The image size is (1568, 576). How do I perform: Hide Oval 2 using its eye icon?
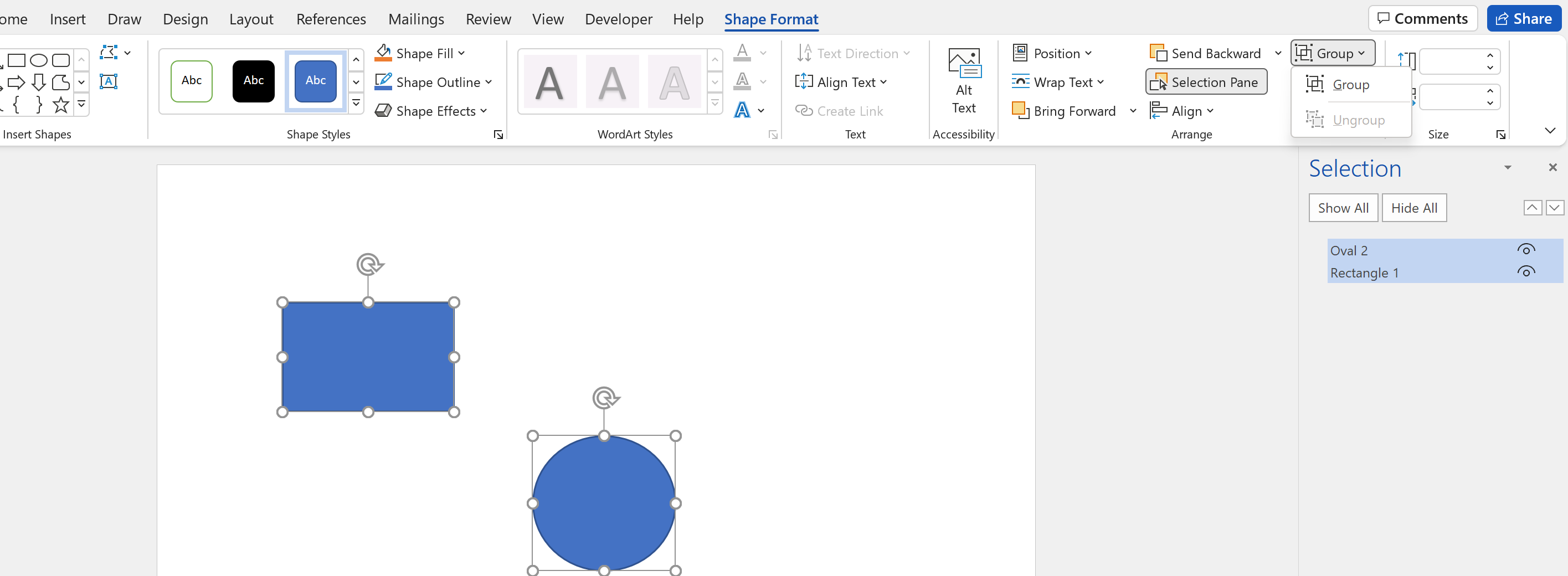1525,250
